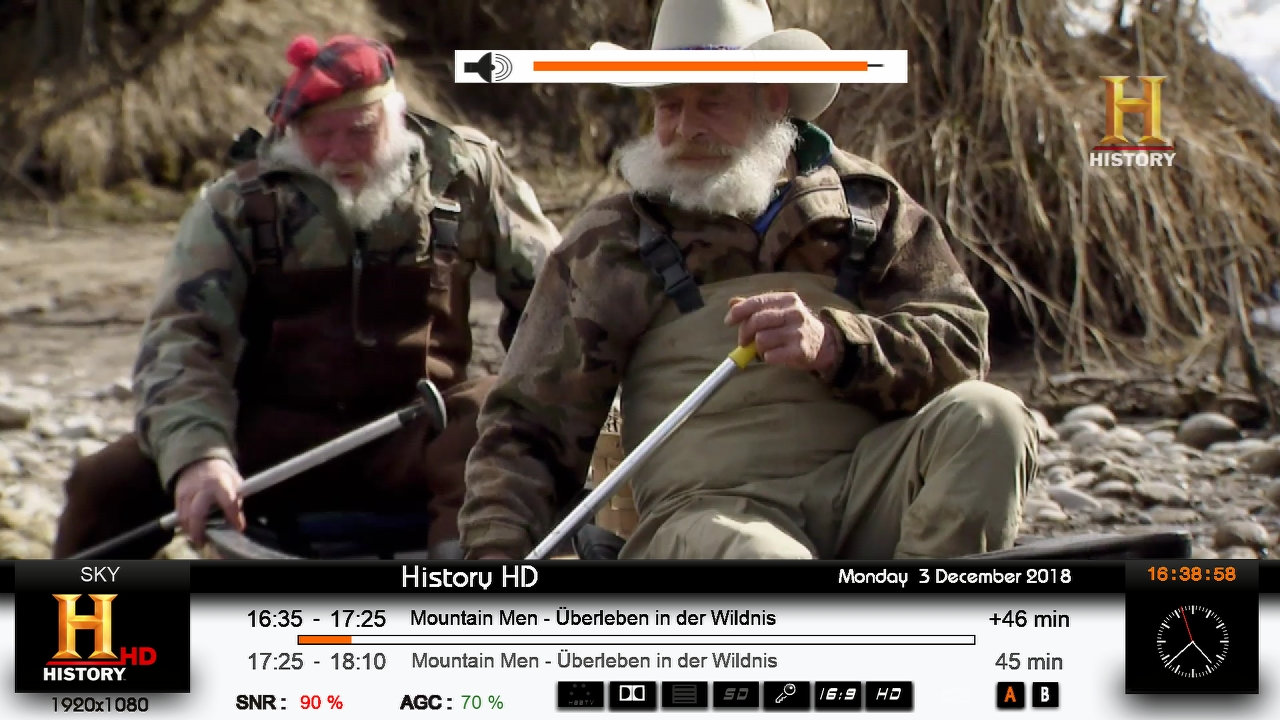The image size is (1280, 720).
Task: Click the programme progress bar
Action: (636, 640)
